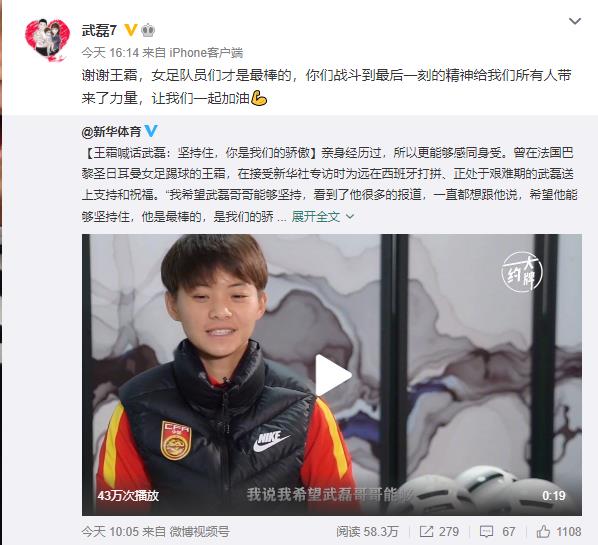Like the post with thumbs-up 1108
This screenshot has height=545, width=598.
[x=559, y=532]
